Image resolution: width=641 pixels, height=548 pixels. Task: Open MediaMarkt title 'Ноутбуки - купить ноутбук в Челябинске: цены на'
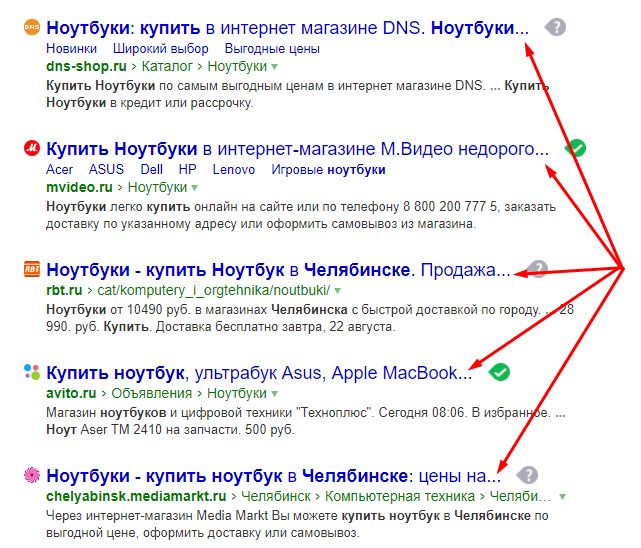[273, 476]
